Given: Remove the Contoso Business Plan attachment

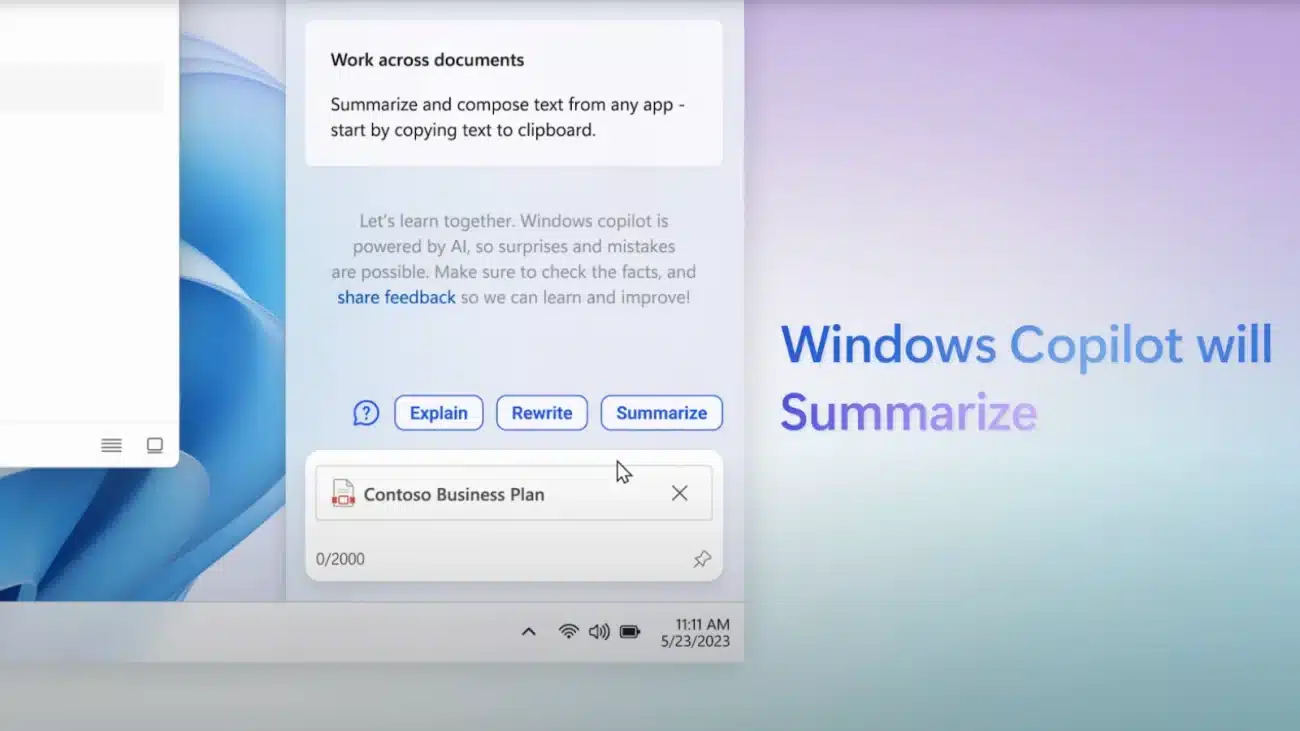Looking at the screenshot, I should [x=679, y=493].
